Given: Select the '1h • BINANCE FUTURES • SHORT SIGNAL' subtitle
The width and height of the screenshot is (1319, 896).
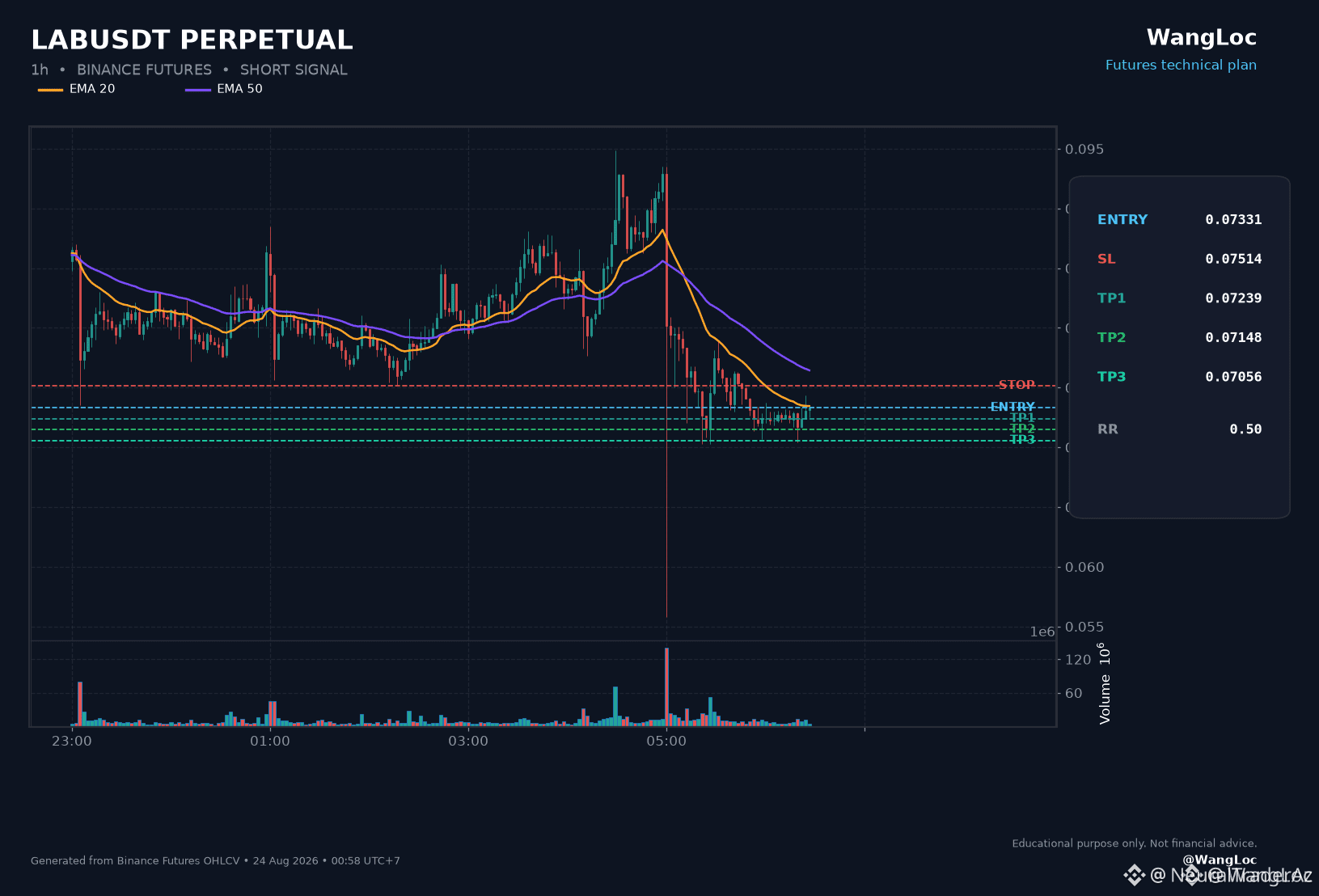Looking at the screenshot, I should tap(189, 70).
